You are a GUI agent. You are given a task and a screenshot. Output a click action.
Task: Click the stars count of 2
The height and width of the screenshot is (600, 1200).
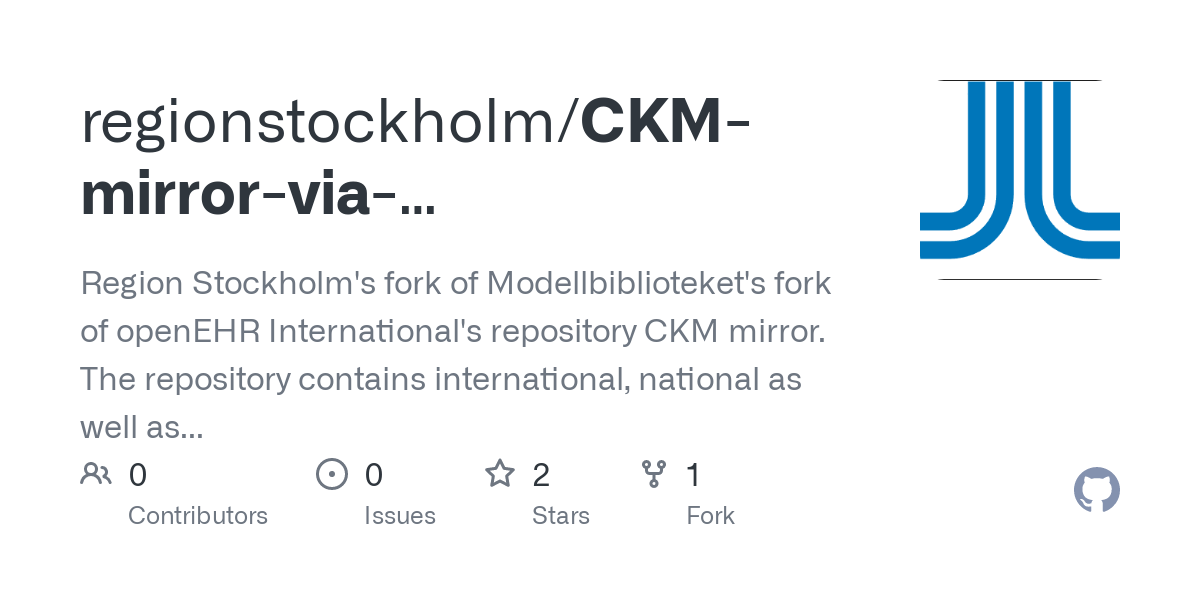point(541,475)
